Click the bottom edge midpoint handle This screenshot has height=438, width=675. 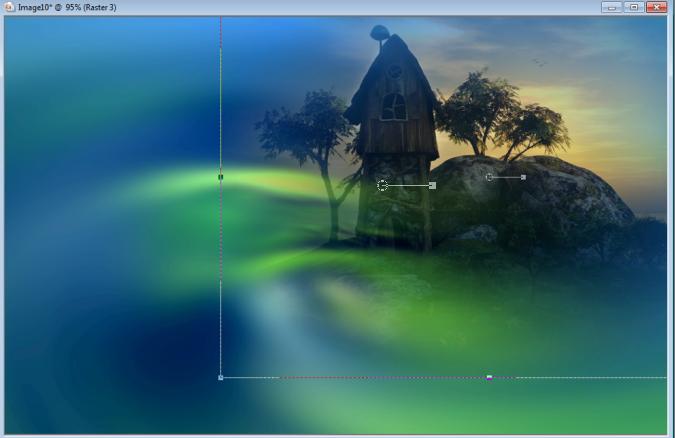point(489,378)
